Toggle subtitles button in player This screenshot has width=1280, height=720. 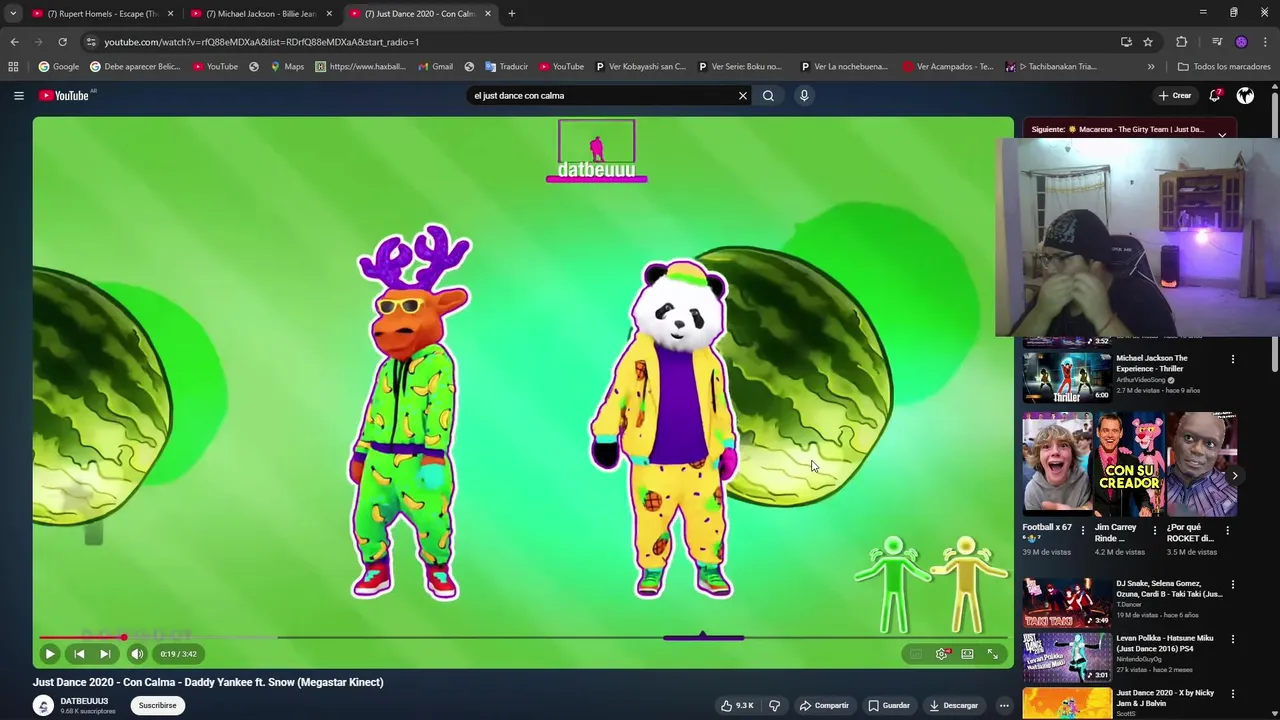click(916, 654)
